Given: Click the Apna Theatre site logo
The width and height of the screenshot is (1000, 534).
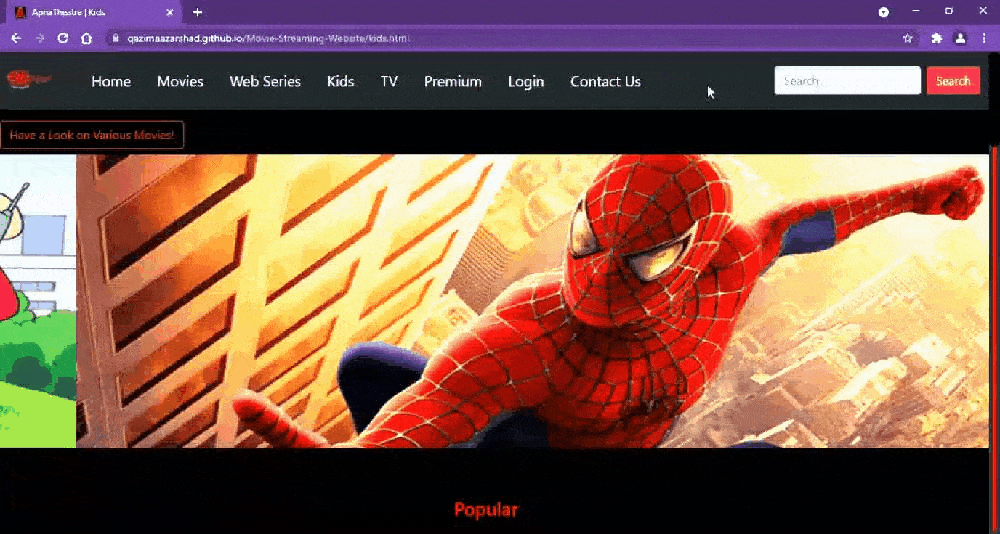Looking at the screenshot, I should (x=29, y=80).
